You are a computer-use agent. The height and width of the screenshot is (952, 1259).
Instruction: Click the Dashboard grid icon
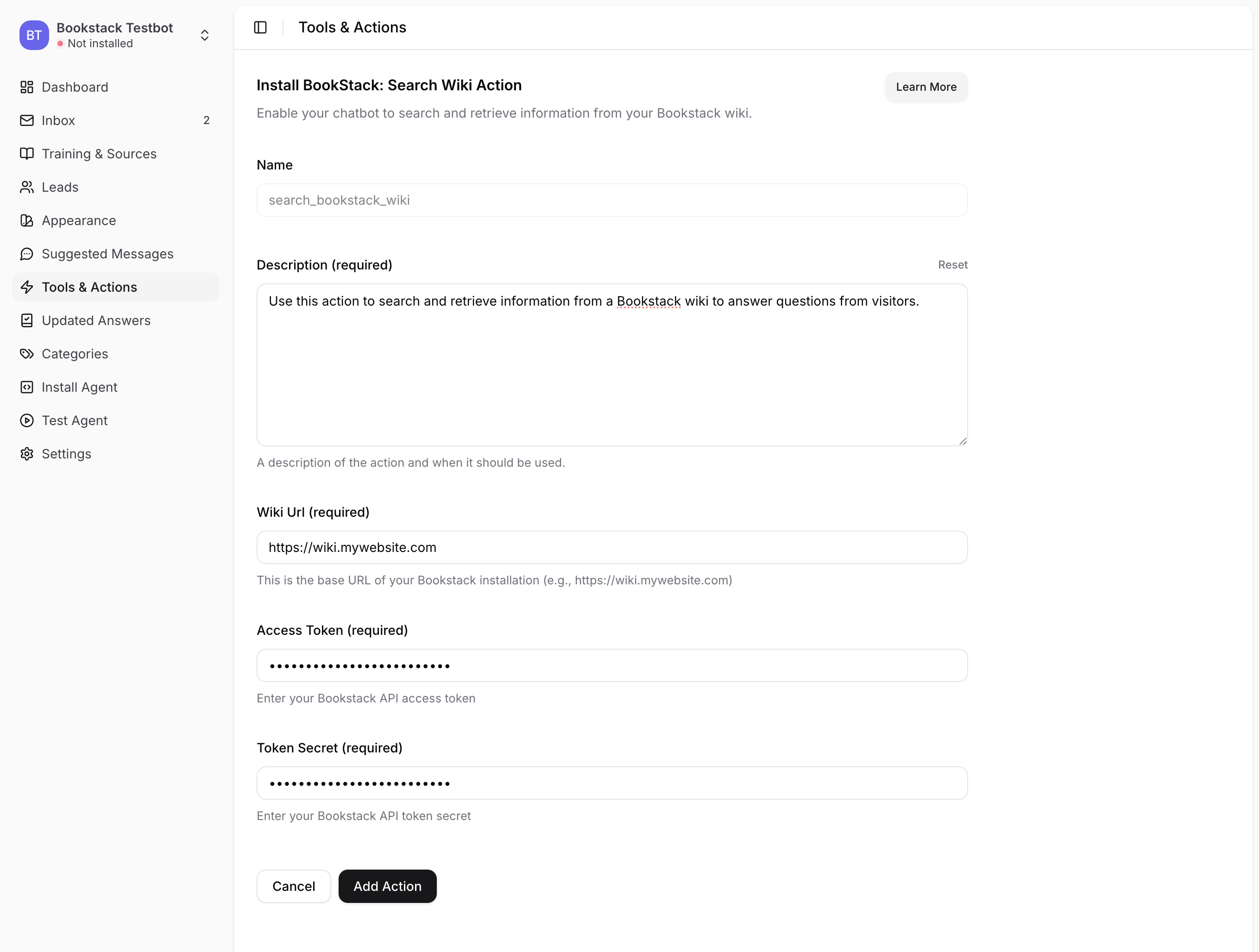(27, 87)
